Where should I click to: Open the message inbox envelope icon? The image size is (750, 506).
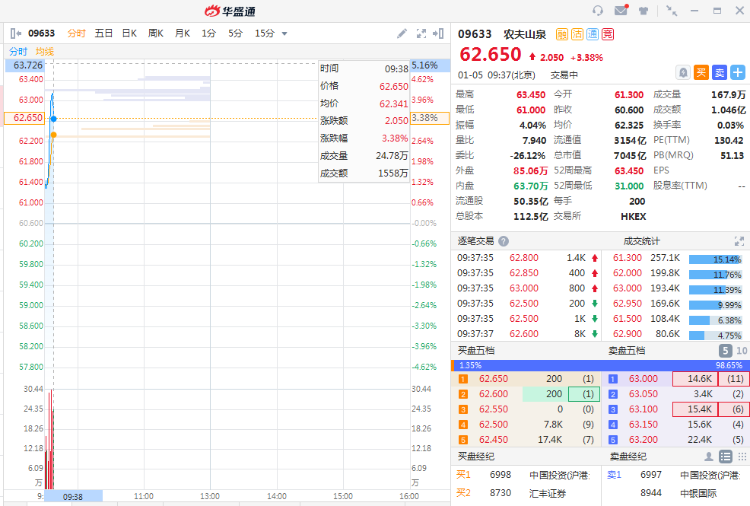(x=621, y=10)
